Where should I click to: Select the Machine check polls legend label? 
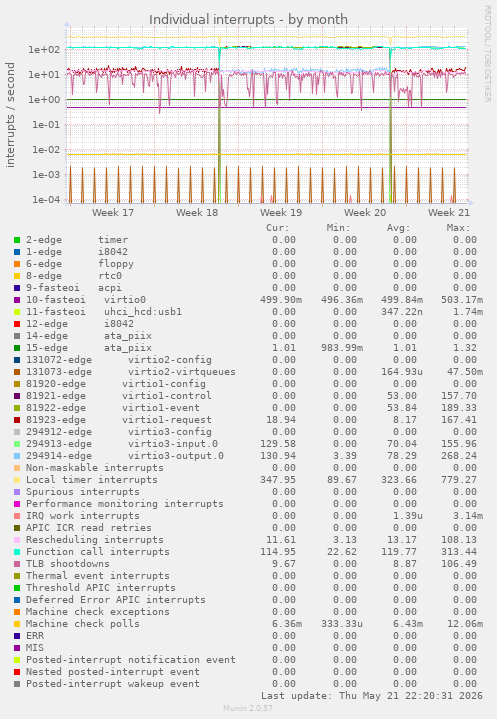click(x=83, y=624)
